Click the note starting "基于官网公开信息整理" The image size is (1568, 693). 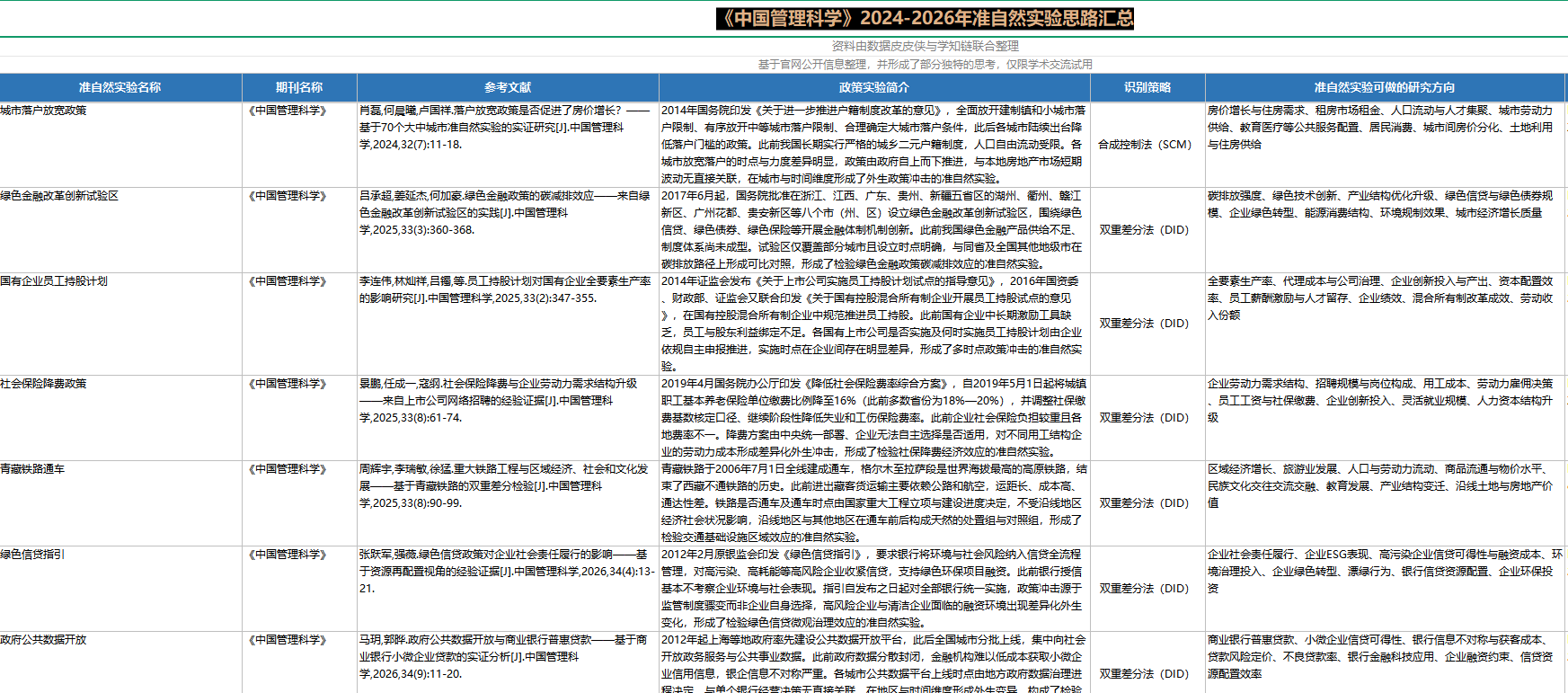[925, 65]
